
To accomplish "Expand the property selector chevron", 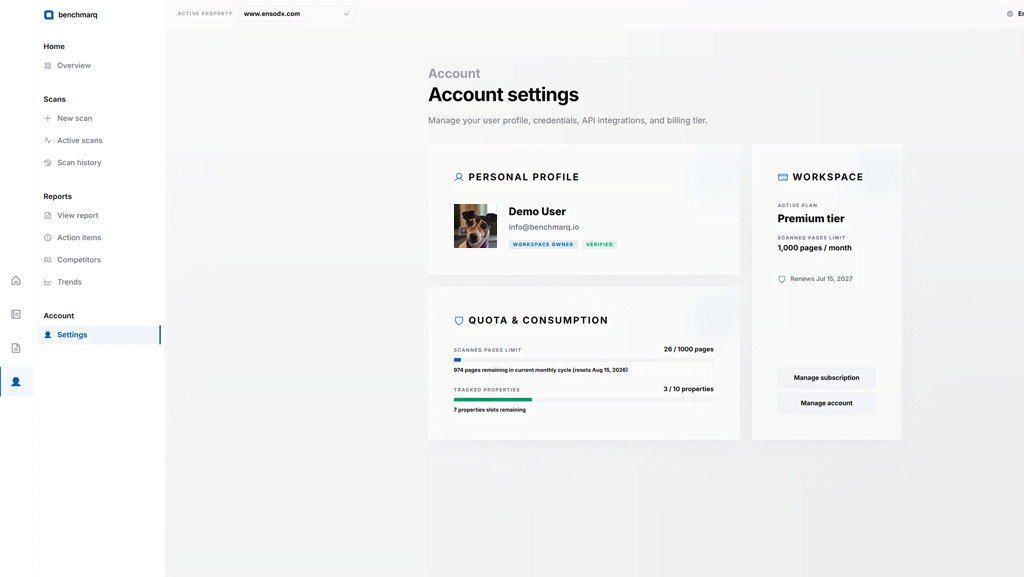I will (x=346, y=14).
